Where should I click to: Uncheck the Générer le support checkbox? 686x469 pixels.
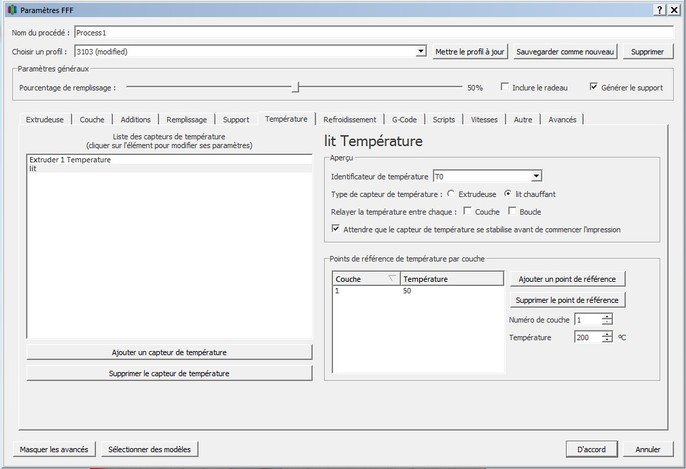tap(594, 88)
